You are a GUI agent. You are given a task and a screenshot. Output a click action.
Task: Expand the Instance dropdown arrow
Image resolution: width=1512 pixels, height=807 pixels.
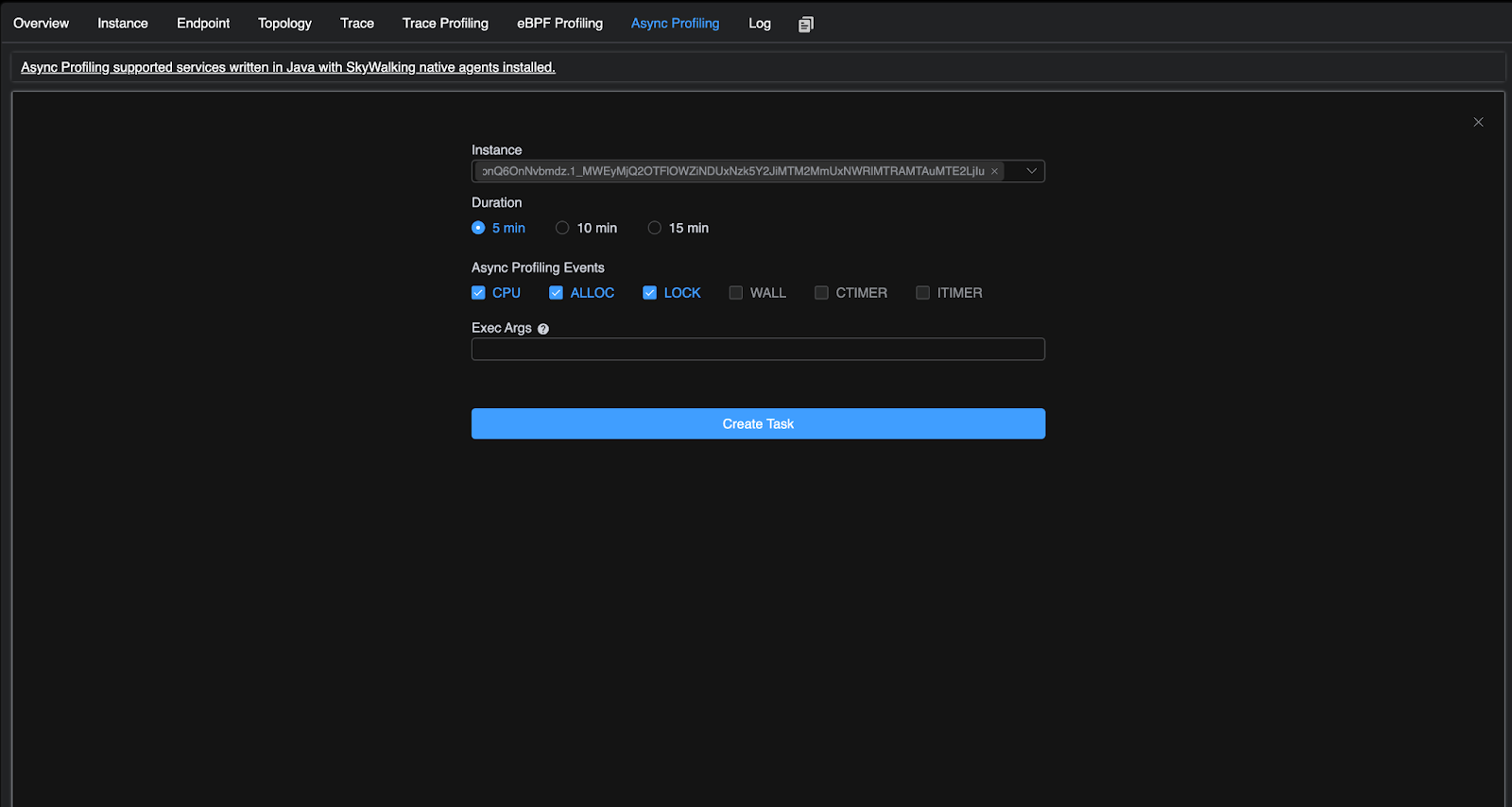(1031, 171)
